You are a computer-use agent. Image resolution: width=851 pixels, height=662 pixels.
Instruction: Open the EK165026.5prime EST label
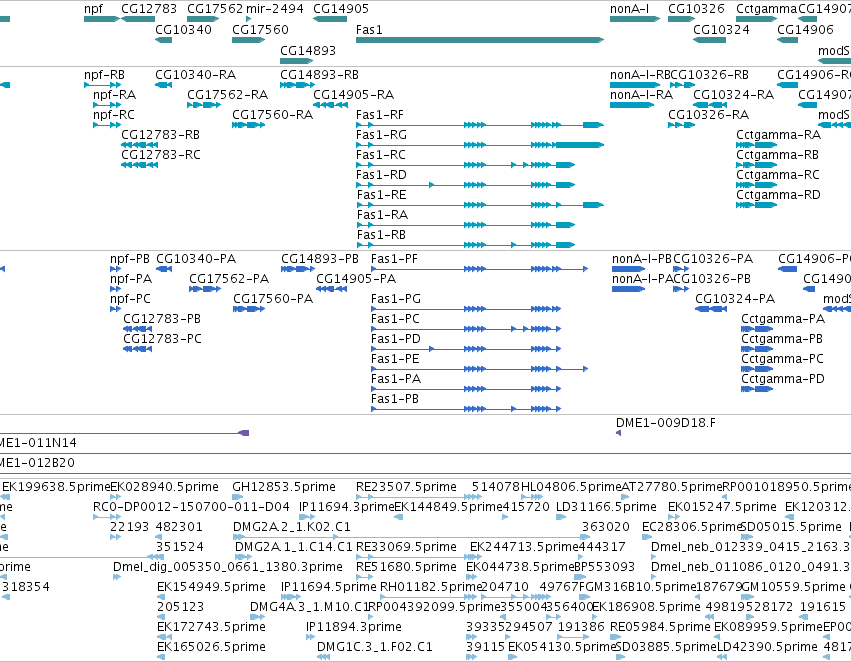pos(211,647)
